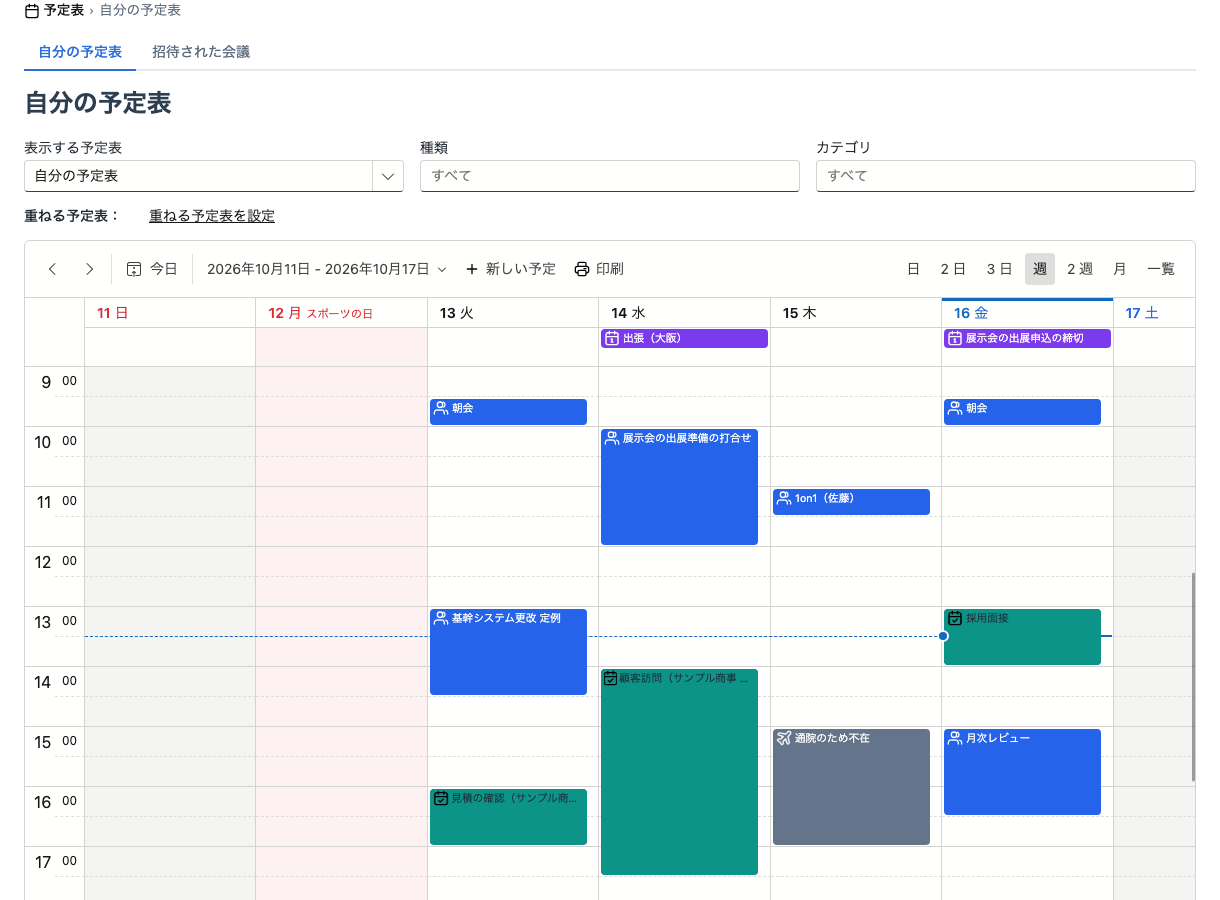Click task icon on 見積の確認 event

440,798
